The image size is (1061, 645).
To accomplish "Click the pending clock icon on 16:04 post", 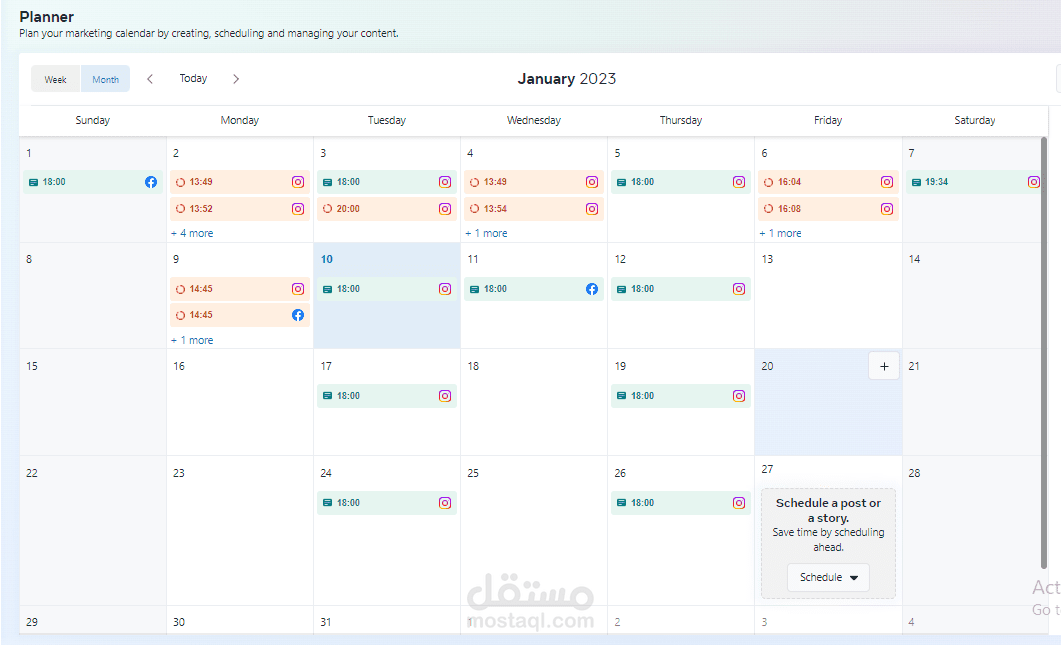I will pyautogui.click(x=768, y=182).
